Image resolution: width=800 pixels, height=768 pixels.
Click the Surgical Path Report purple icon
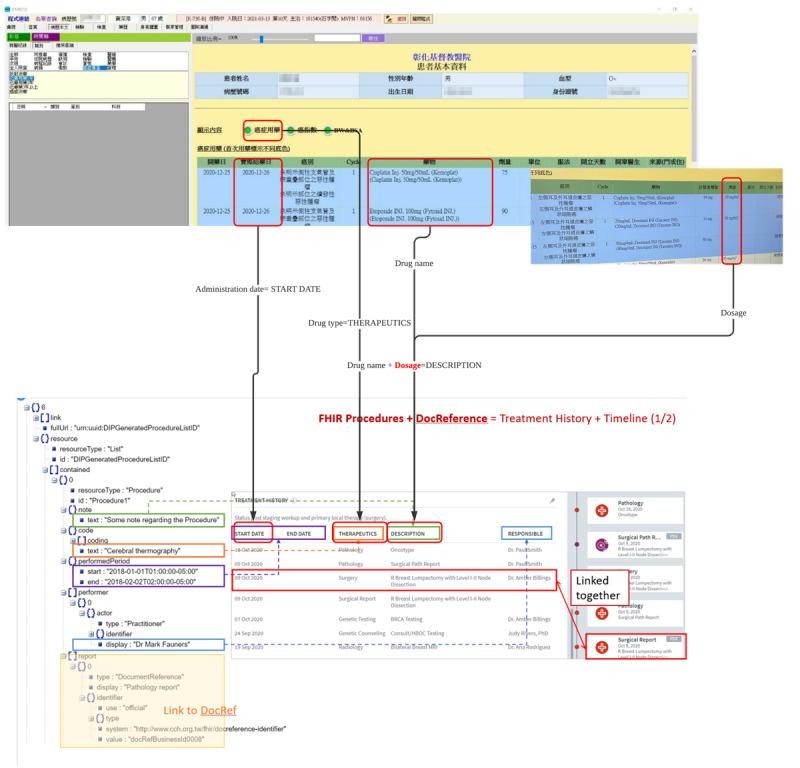[x=602, y=545]
